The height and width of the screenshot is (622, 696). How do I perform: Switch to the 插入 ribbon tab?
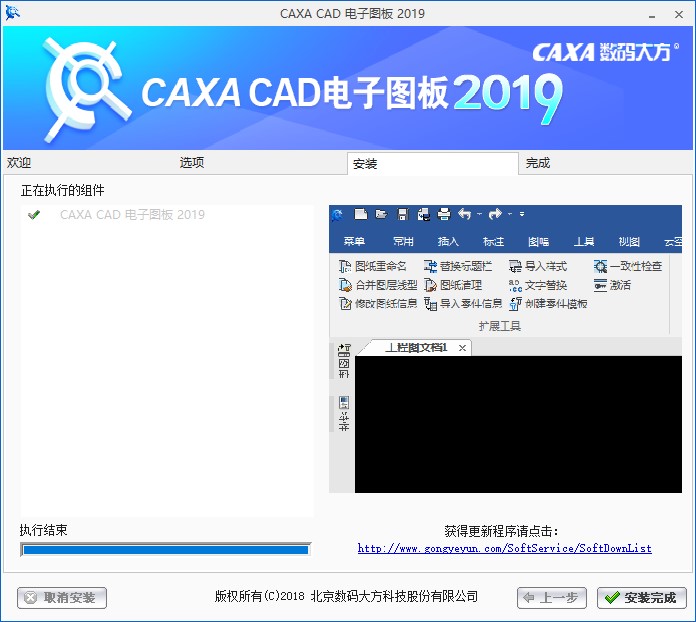click(448, 241)
